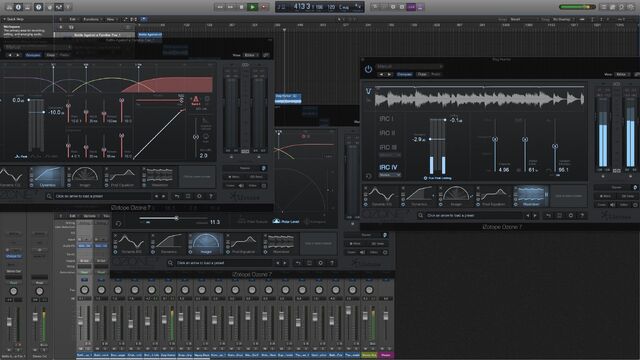The width and height of the screenshot is (640, 360).
Task: Open the tracks area Edit menu
Action: point(73,19)
